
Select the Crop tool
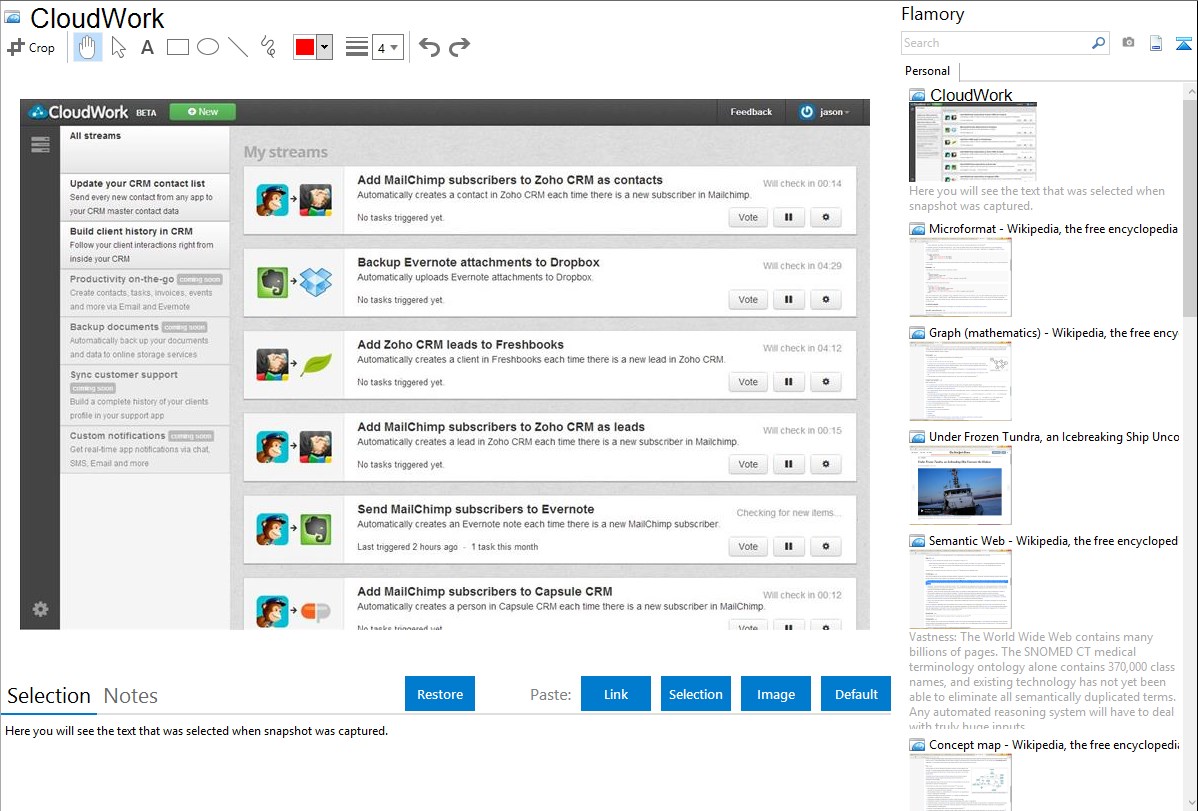click(x=31, y=47)
